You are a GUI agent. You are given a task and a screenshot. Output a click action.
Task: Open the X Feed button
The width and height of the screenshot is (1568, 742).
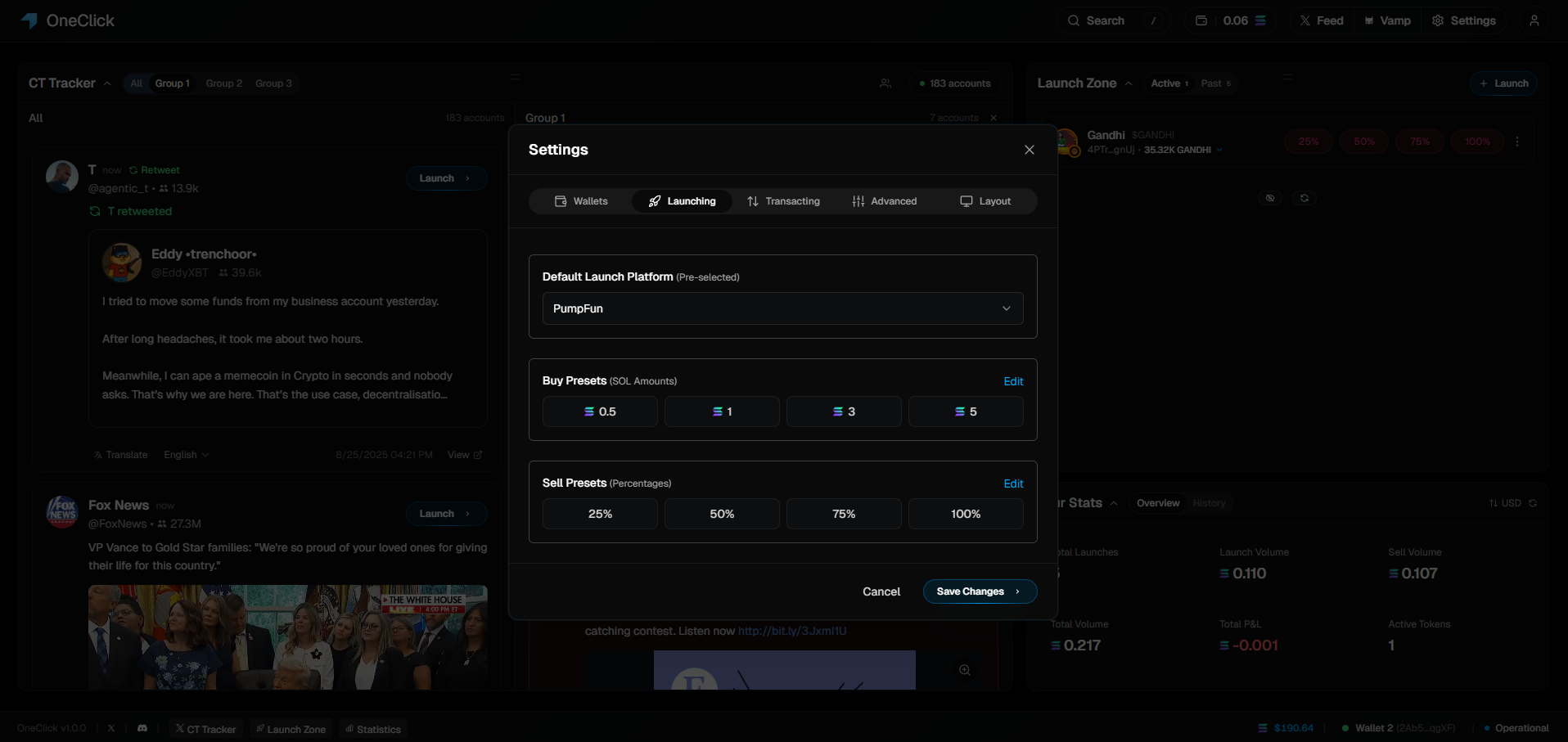tap(1322, 20)
